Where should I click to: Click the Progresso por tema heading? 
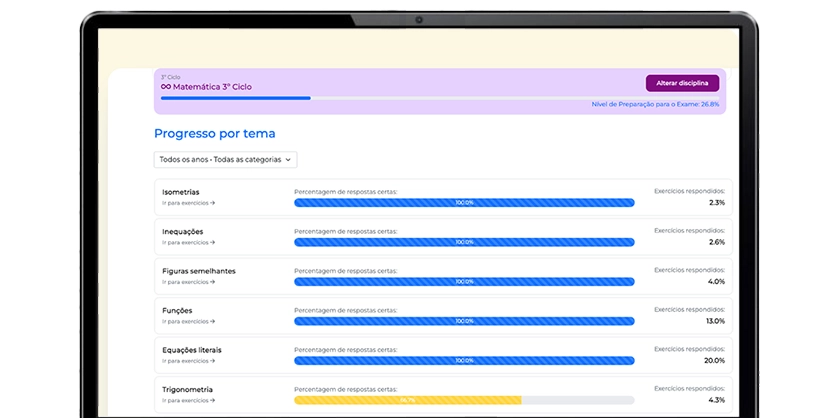click(214, 133)
